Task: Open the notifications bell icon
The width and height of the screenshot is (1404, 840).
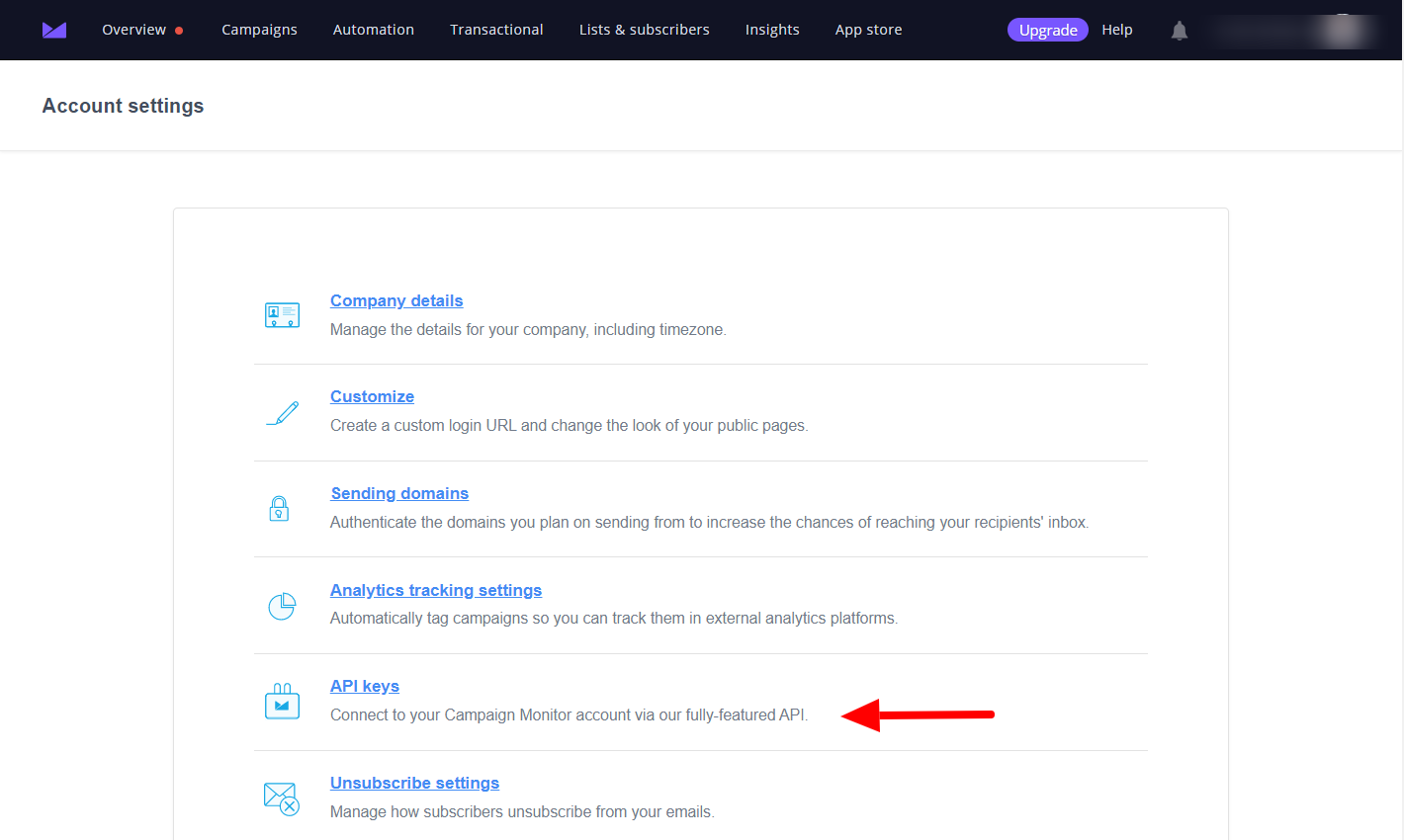Action: pyautogui.click(x=1179, y=31)
